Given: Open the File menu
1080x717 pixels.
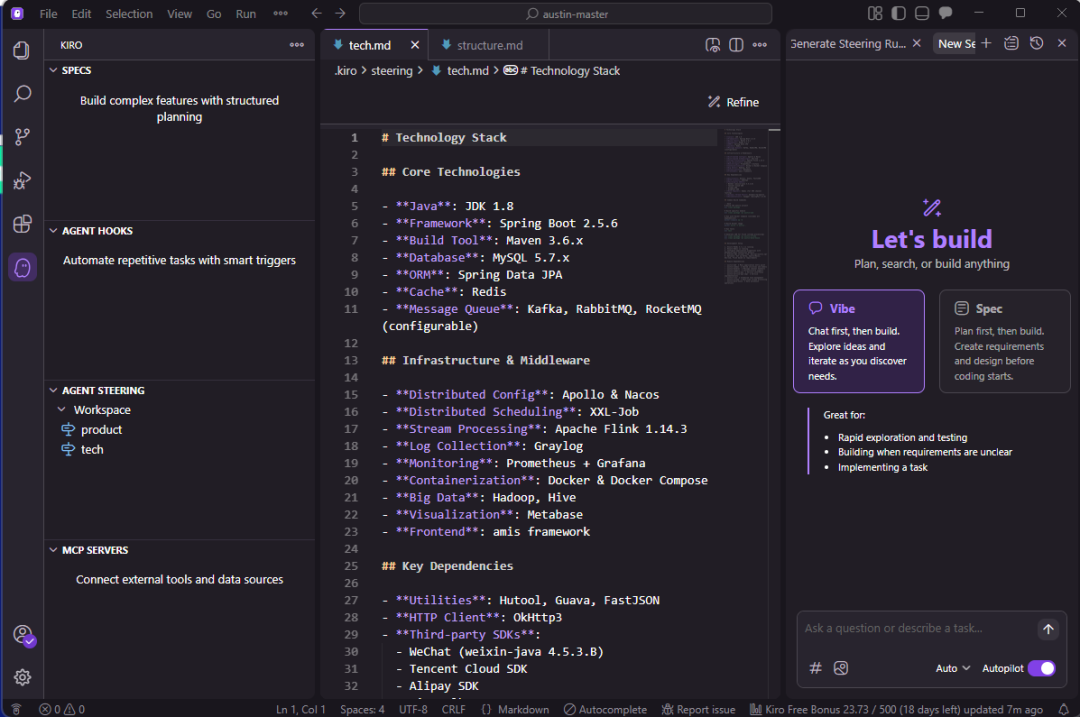Looking at the screenshot, I should 48,14.
